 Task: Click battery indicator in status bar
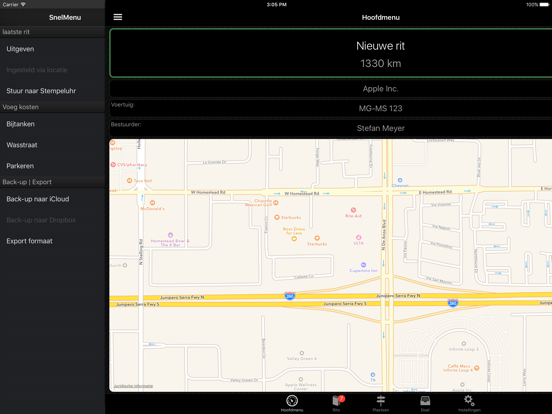[544, 5]
